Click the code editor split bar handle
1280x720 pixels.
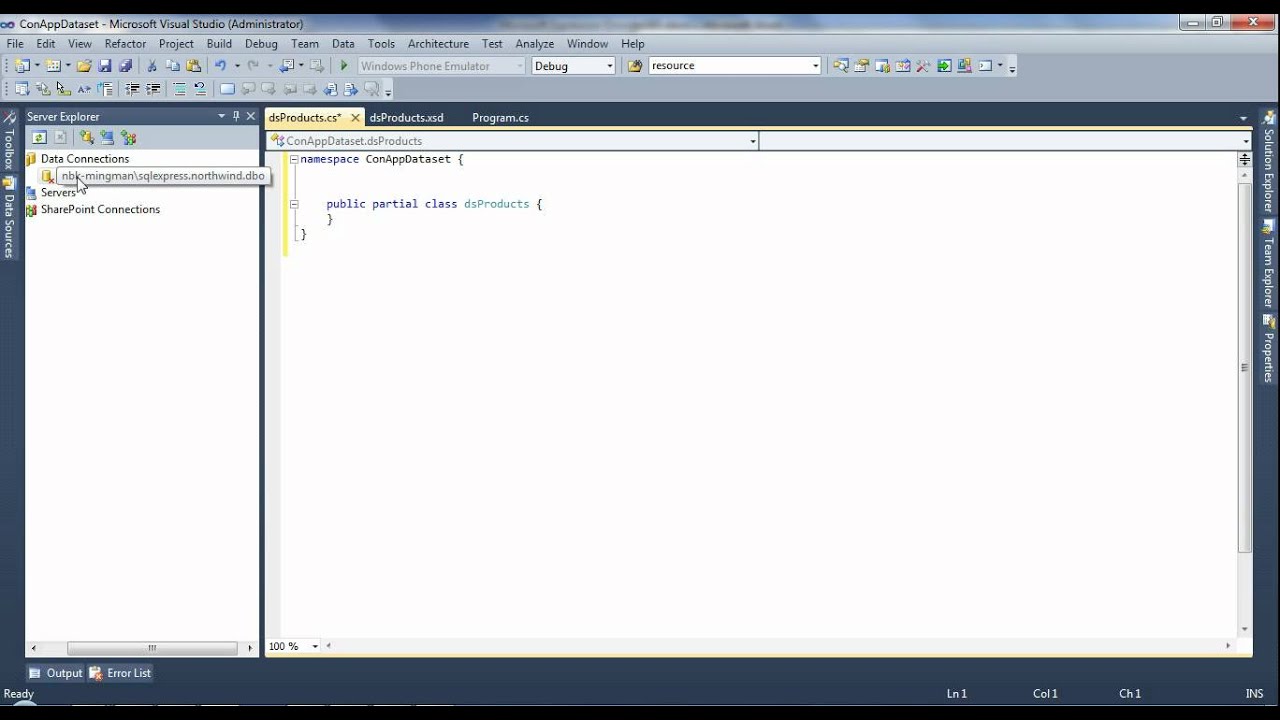coord(1245,159)
